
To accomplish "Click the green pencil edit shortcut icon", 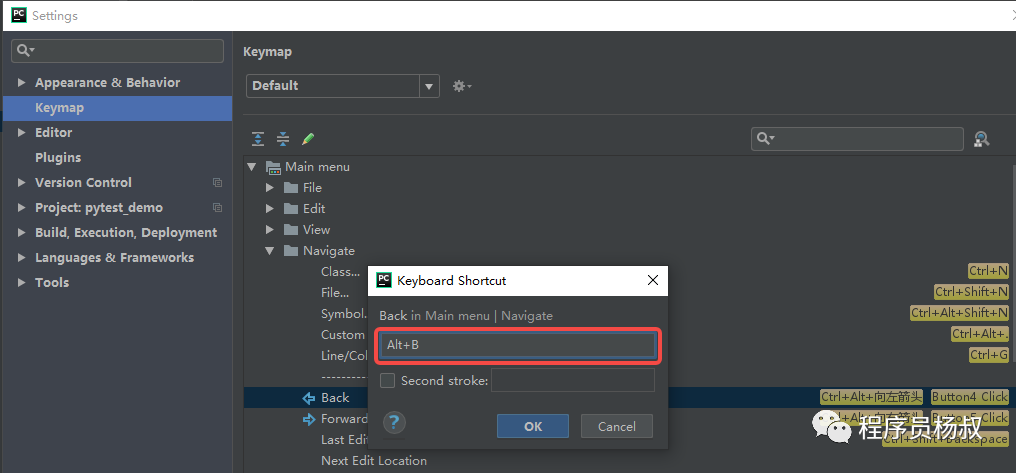I will click(x=308, y=139).
